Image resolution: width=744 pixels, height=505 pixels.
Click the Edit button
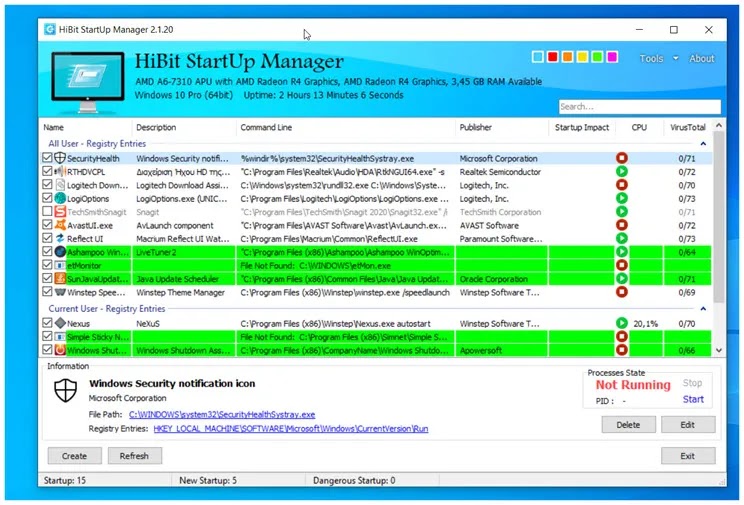[x=688, y=425]
